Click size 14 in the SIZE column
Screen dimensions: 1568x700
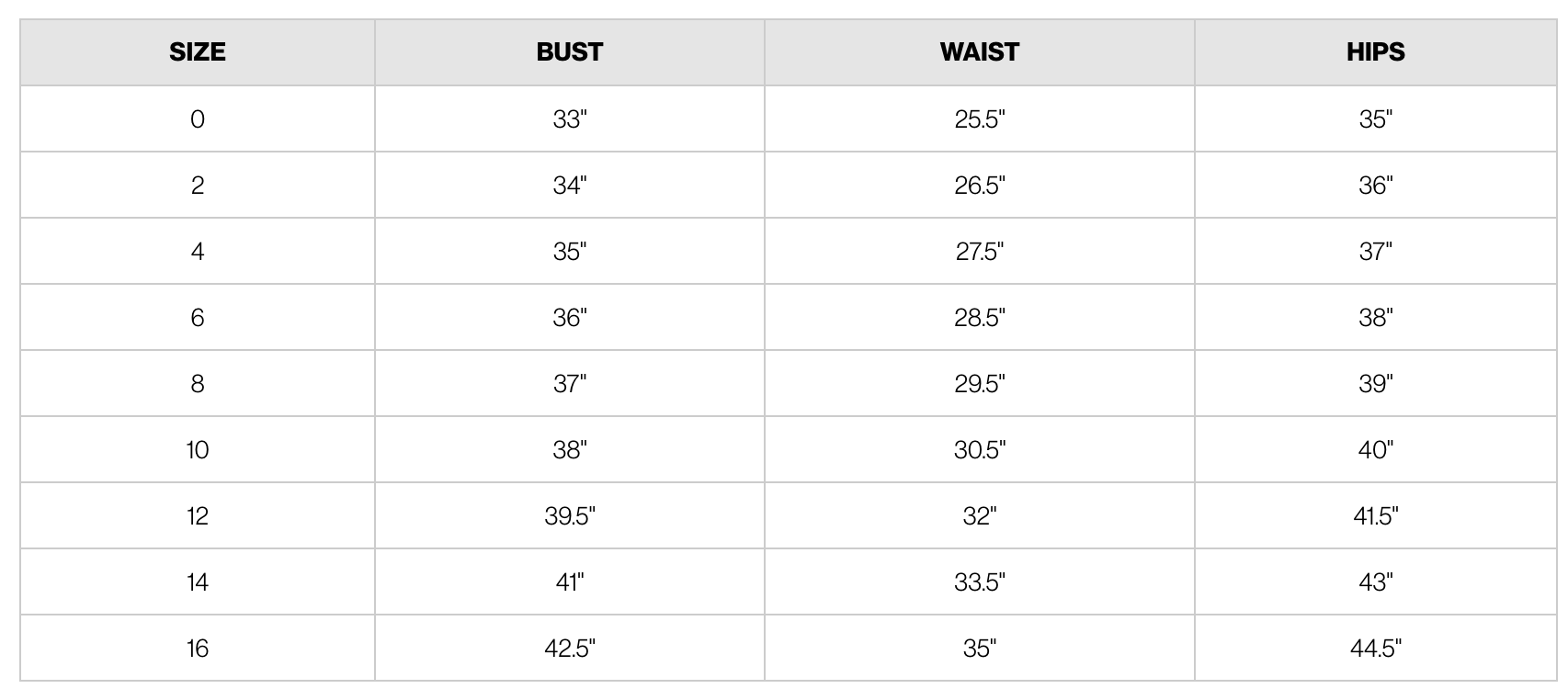tap(198, 582)
